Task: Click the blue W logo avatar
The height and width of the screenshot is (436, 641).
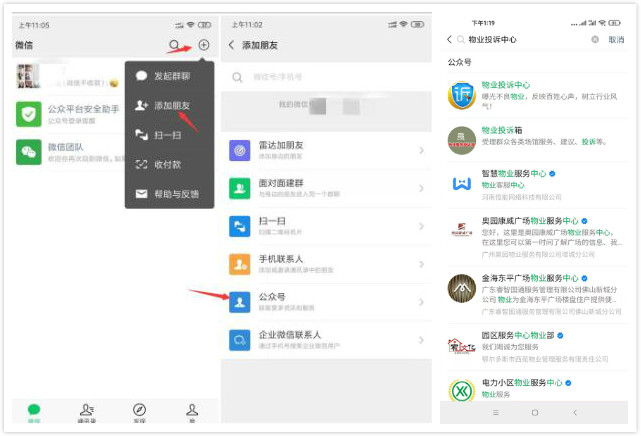Action: (x=462, y=184)
